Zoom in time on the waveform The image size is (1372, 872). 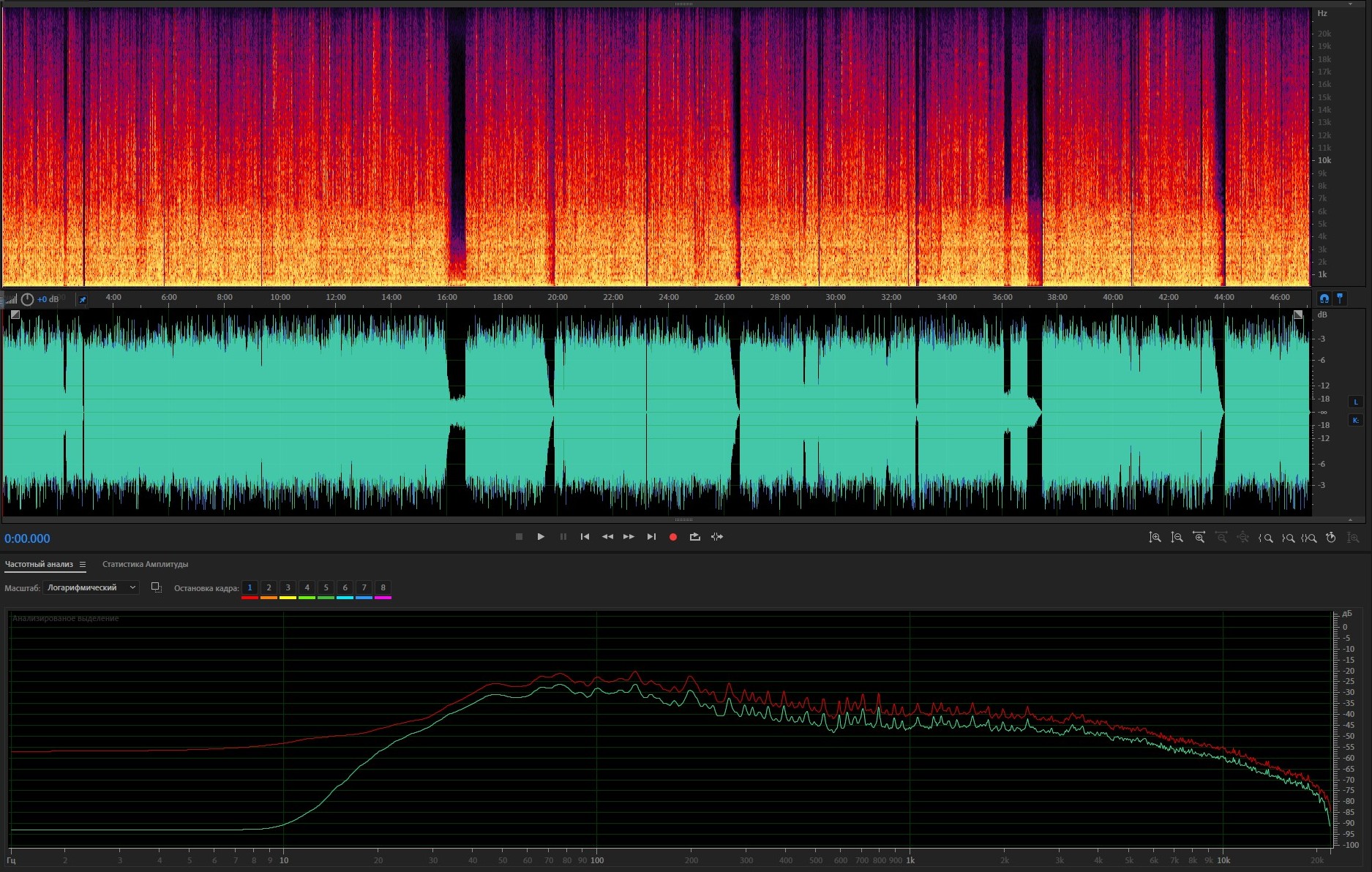(1199, 538)
